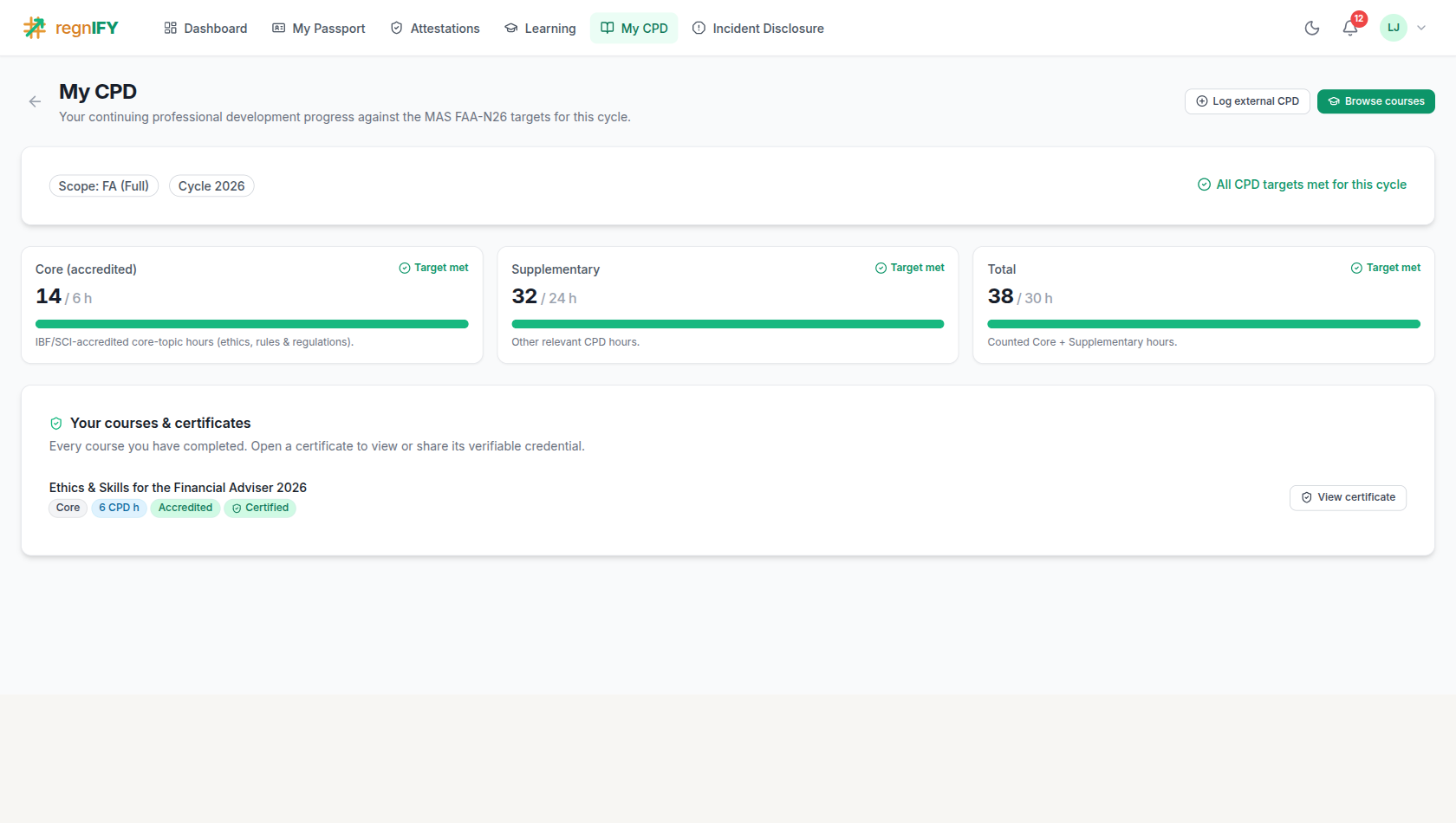
Task: Switch to the Learning tab
Action: tap(540, 28)
